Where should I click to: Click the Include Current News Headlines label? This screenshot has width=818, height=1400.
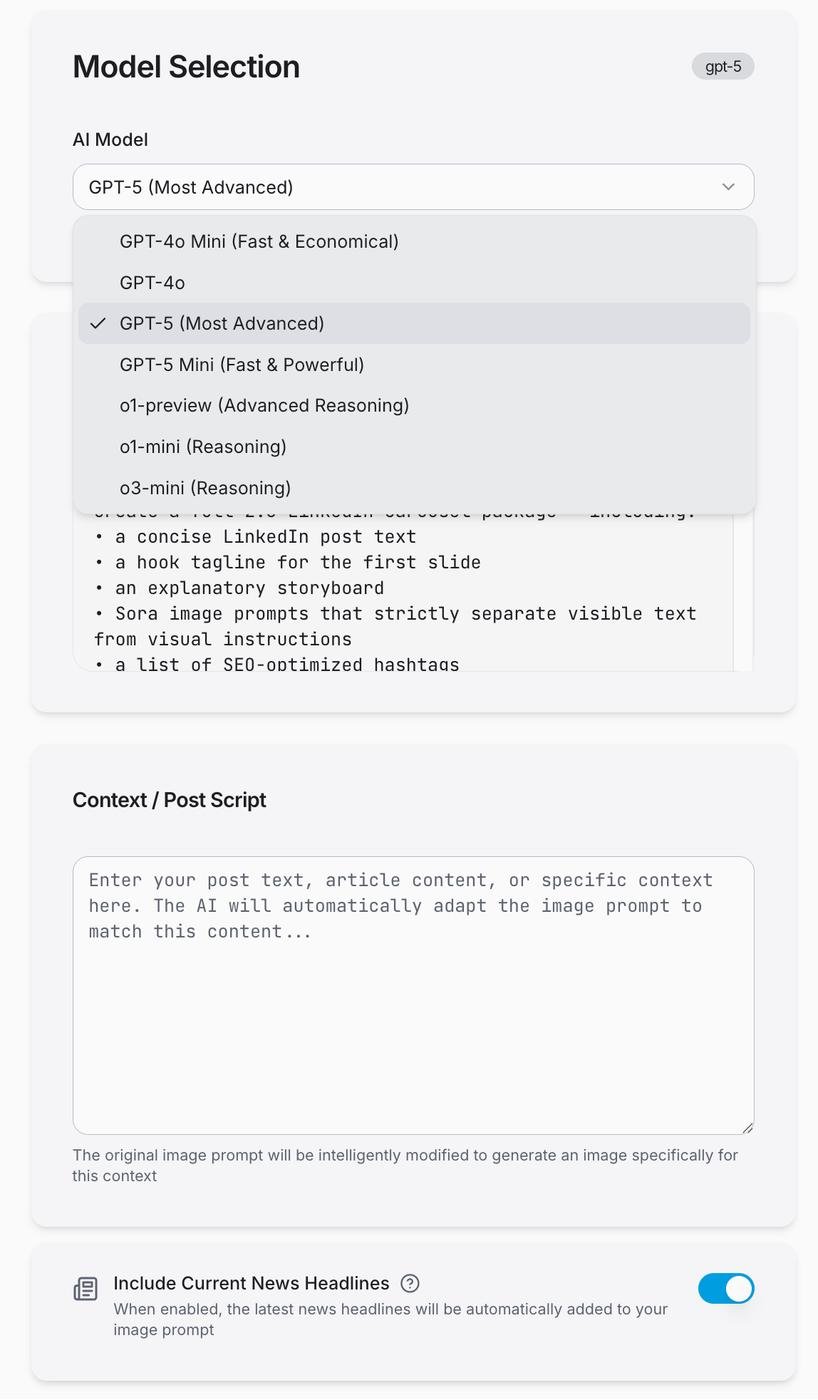click(251, 1283)
